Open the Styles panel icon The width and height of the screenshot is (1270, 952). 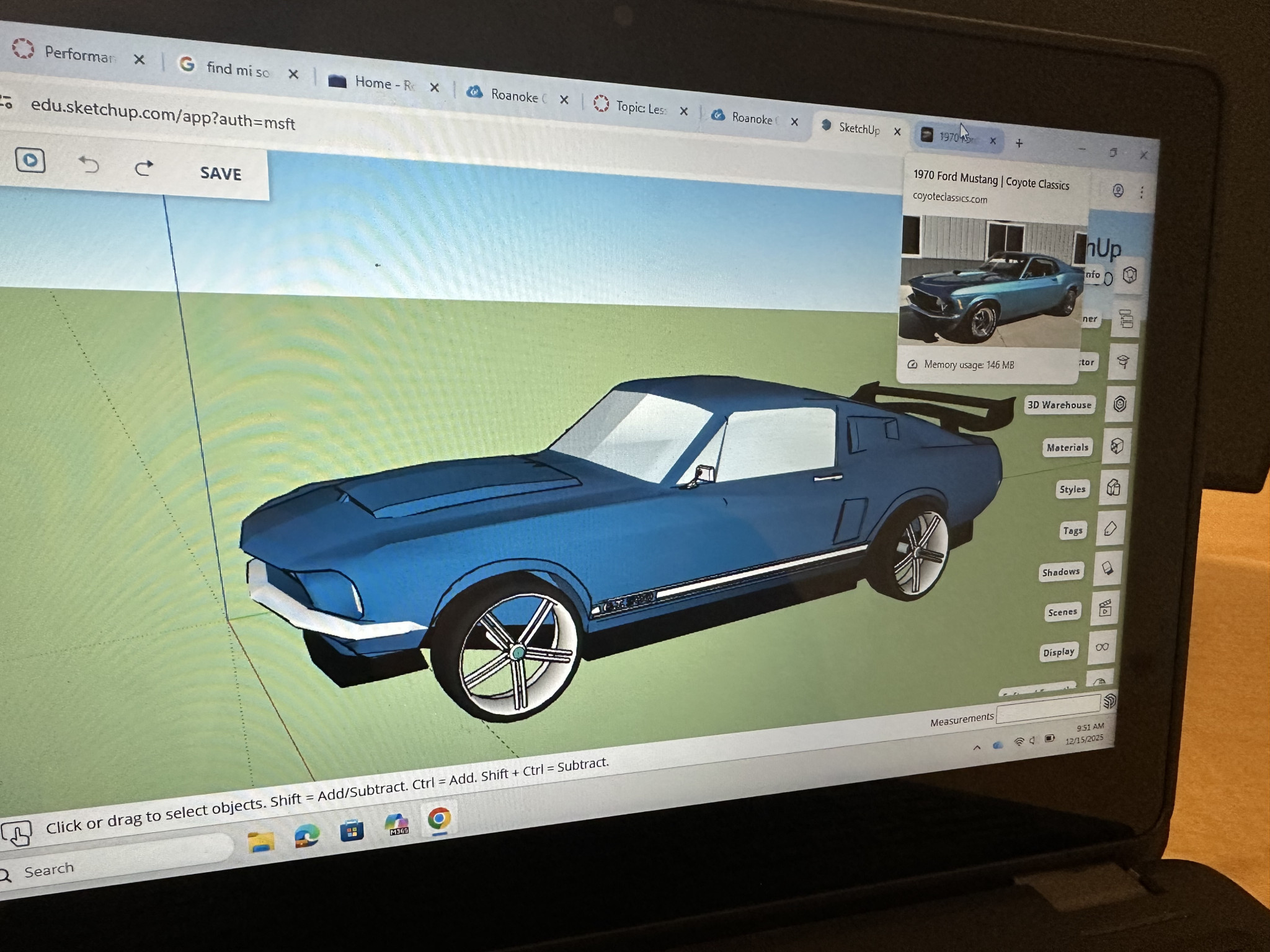point(1113,488)
